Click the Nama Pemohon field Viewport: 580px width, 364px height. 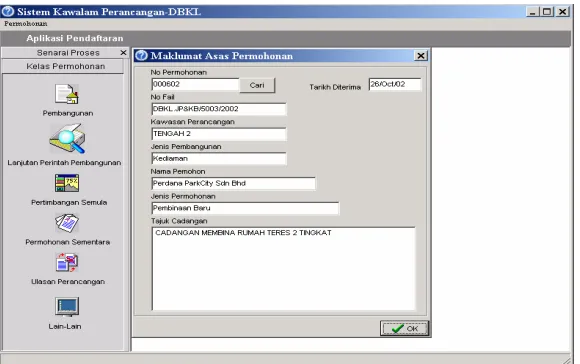(x=233, y=183)
